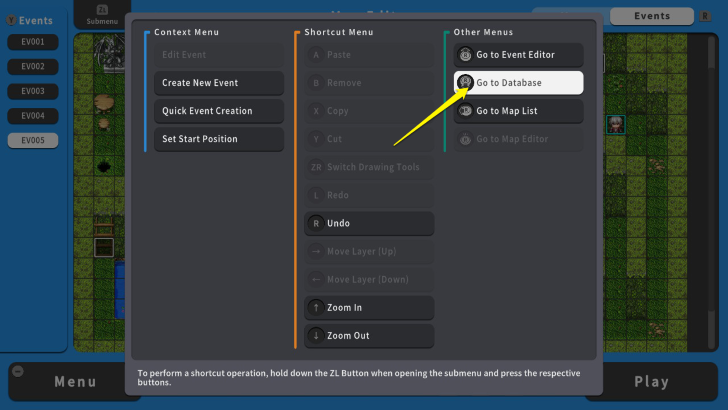Open the main Menu button
728x410 pixels.
pos(75,381)
